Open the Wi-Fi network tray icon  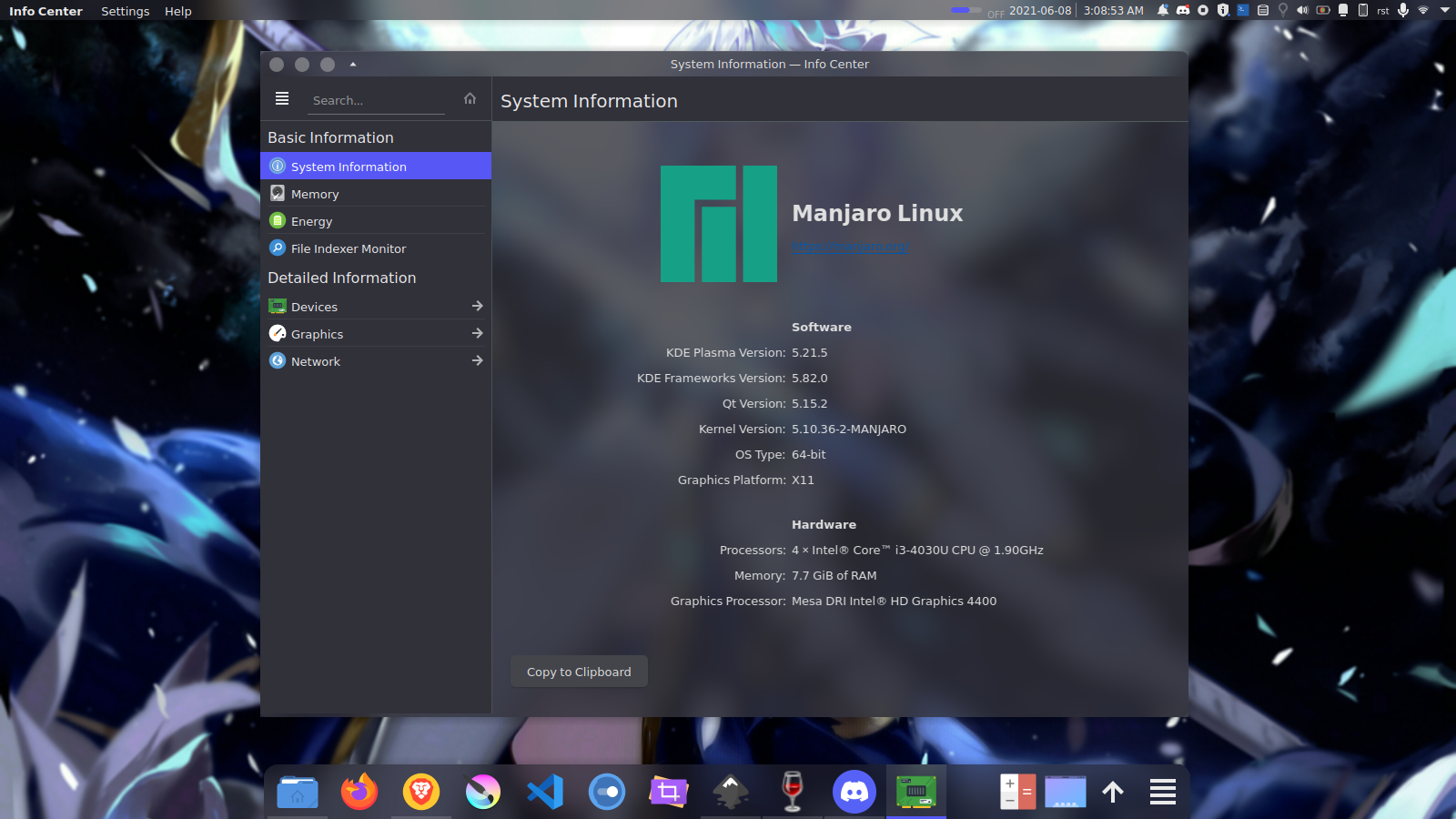click(x=1423, y=10)
